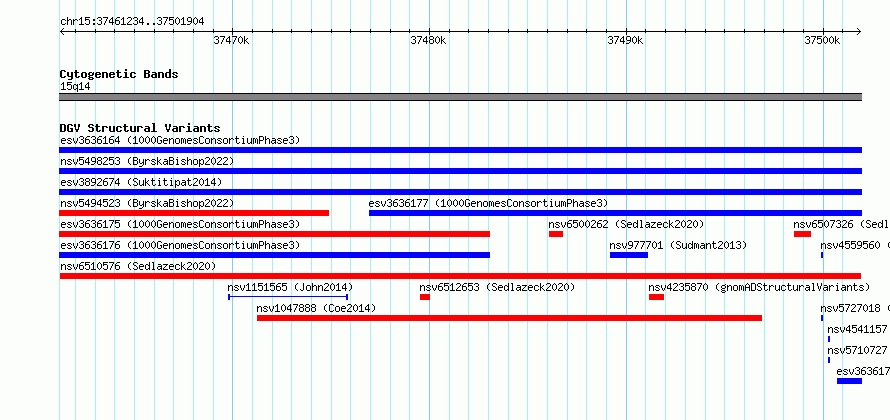Click the nsv4235870 gnomAD red block

point(656,297)
